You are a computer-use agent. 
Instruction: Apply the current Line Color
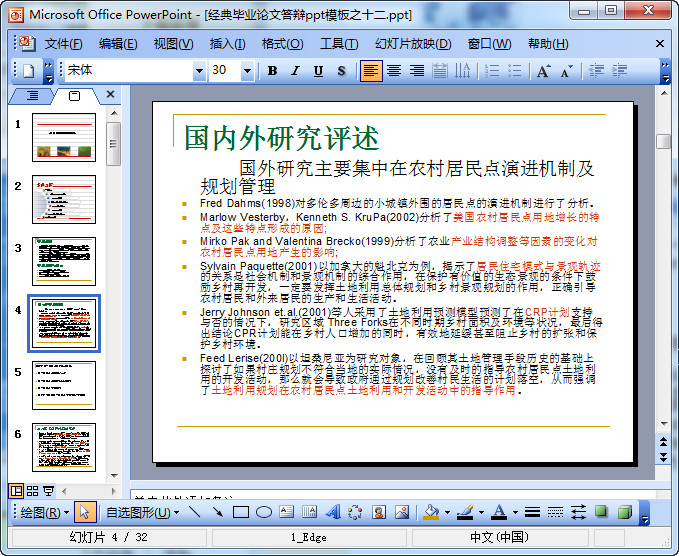coord(466,513)
